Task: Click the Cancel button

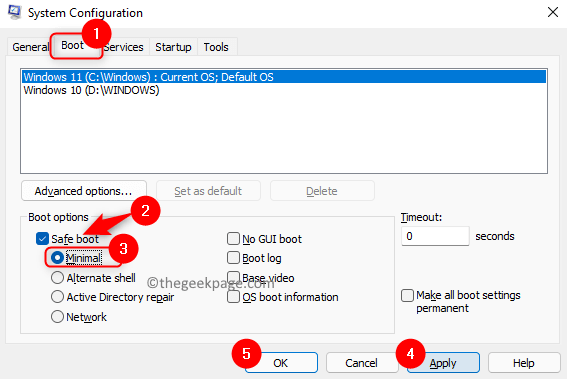Action: [x=362, y=363]
